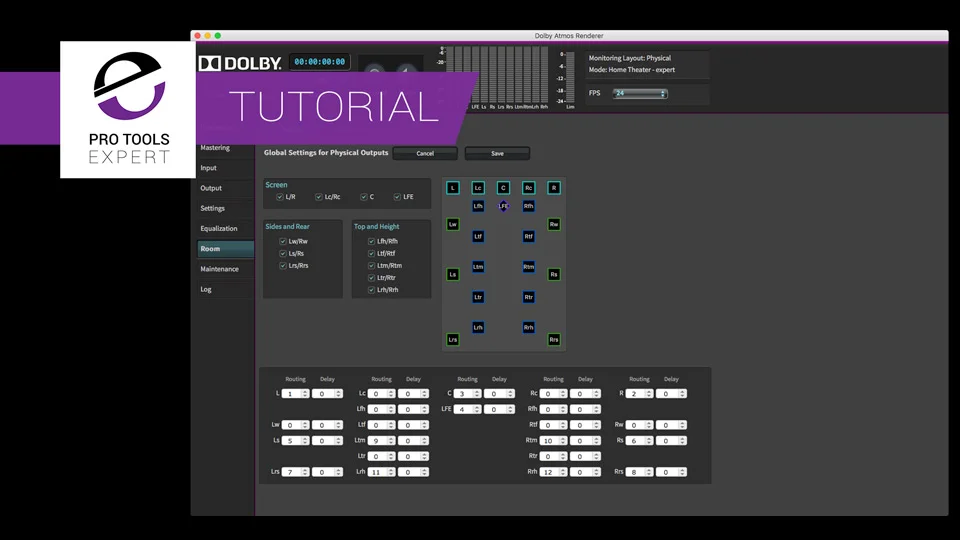Image resolution: width=960 pixels, height=540 pixels.
Task: Adjust the Rrs routing stepper
Action: pos(649,472)
